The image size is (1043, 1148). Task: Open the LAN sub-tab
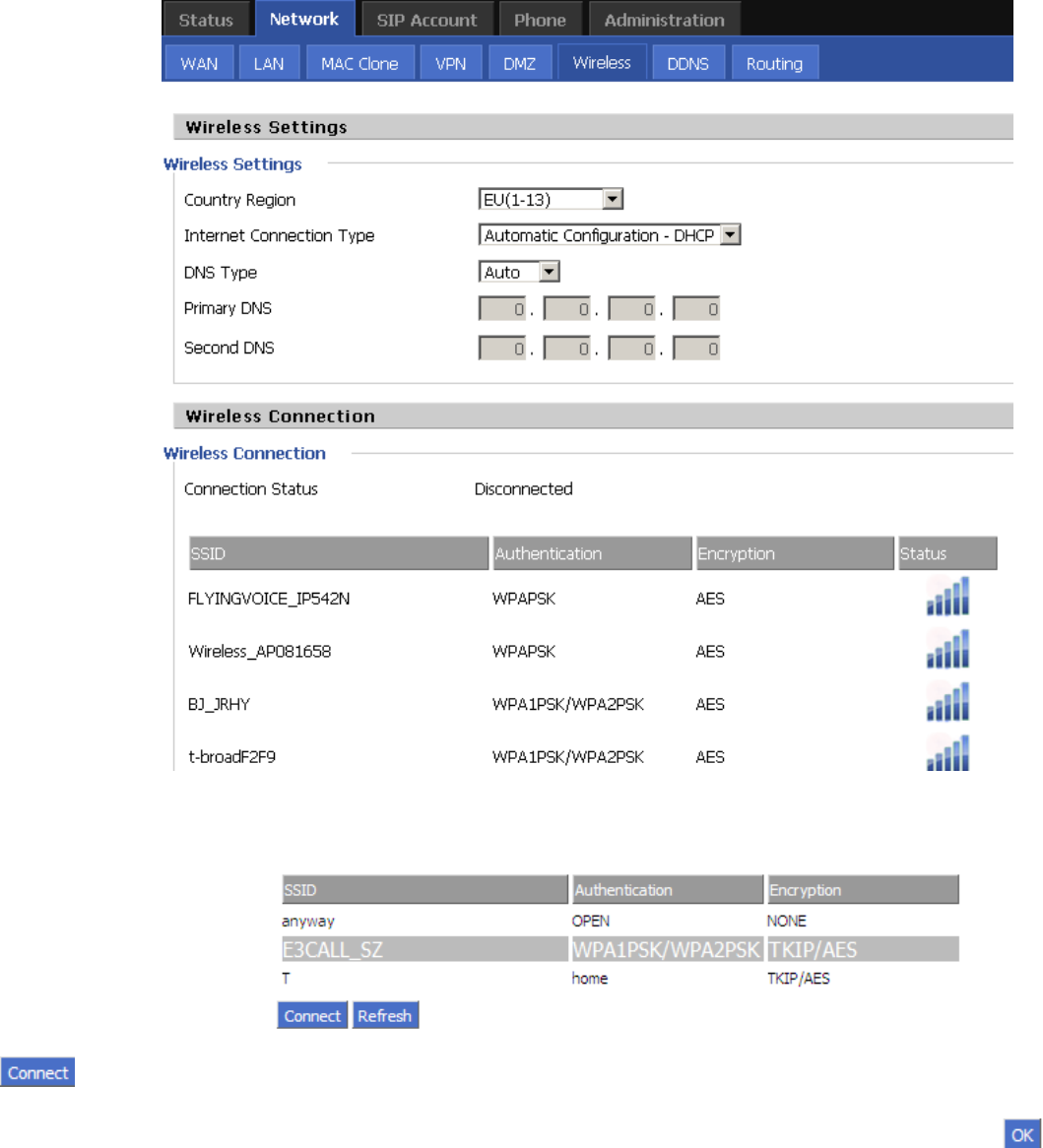(x=269, y=64)
